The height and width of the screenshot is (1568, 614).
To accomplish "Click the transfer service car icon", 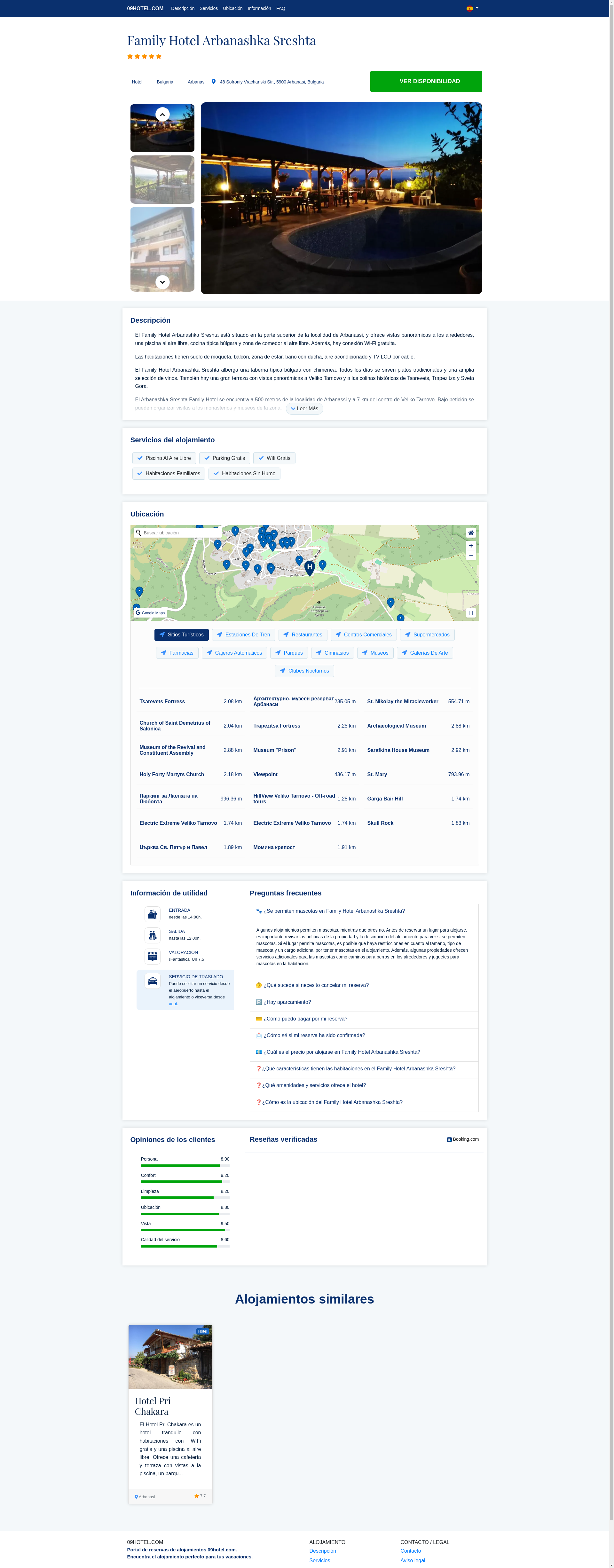I will coord(153,981).
